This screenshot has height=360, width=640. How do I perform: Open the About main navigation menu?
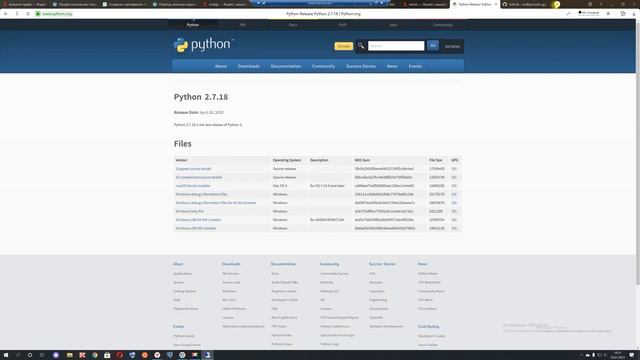[220, 66]
